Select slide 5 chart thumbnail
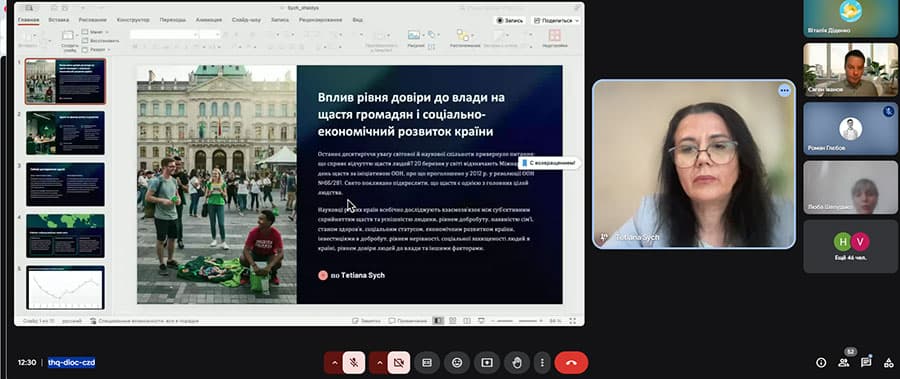900x379 pixels. click(x=65, y=287)
